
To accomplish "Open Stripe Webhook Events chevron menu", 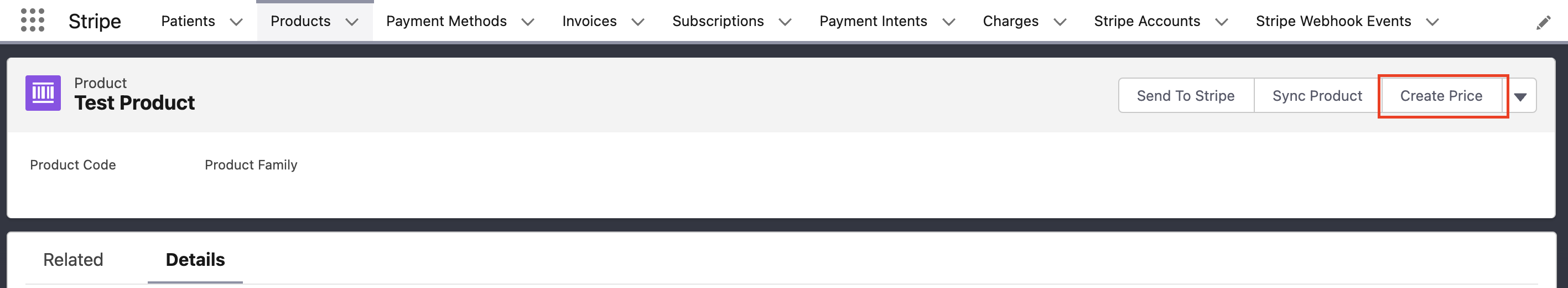I will (x=1432, y=23).
